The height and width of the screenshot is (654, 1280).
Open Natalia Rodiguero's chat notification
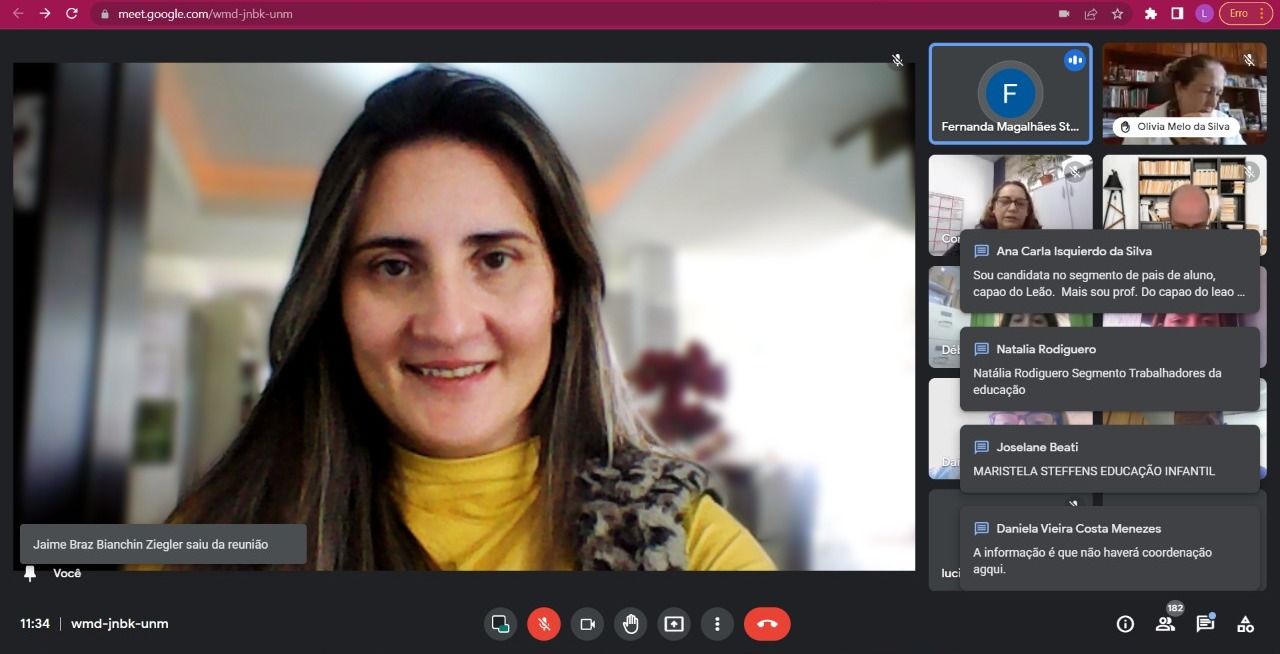[1109, 369]
